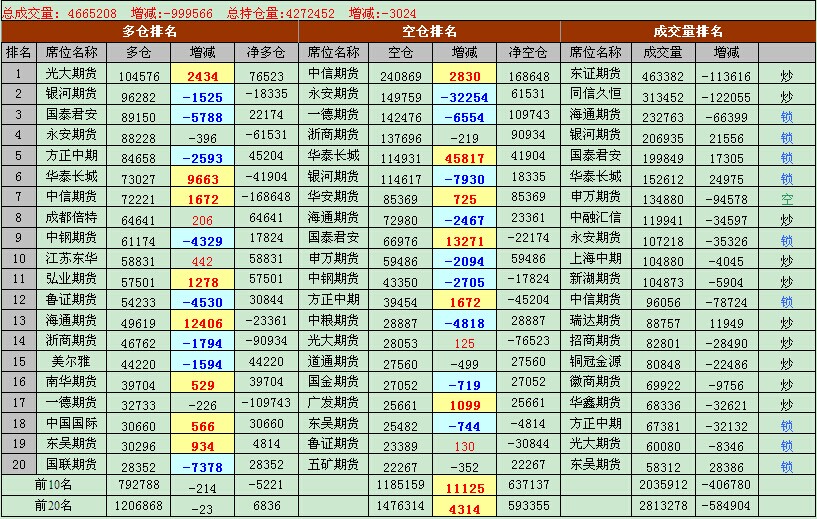The width and height of the screenshot is (817, 519).
Task: Click the 空仓排名 section header
Action: point(429,32)
